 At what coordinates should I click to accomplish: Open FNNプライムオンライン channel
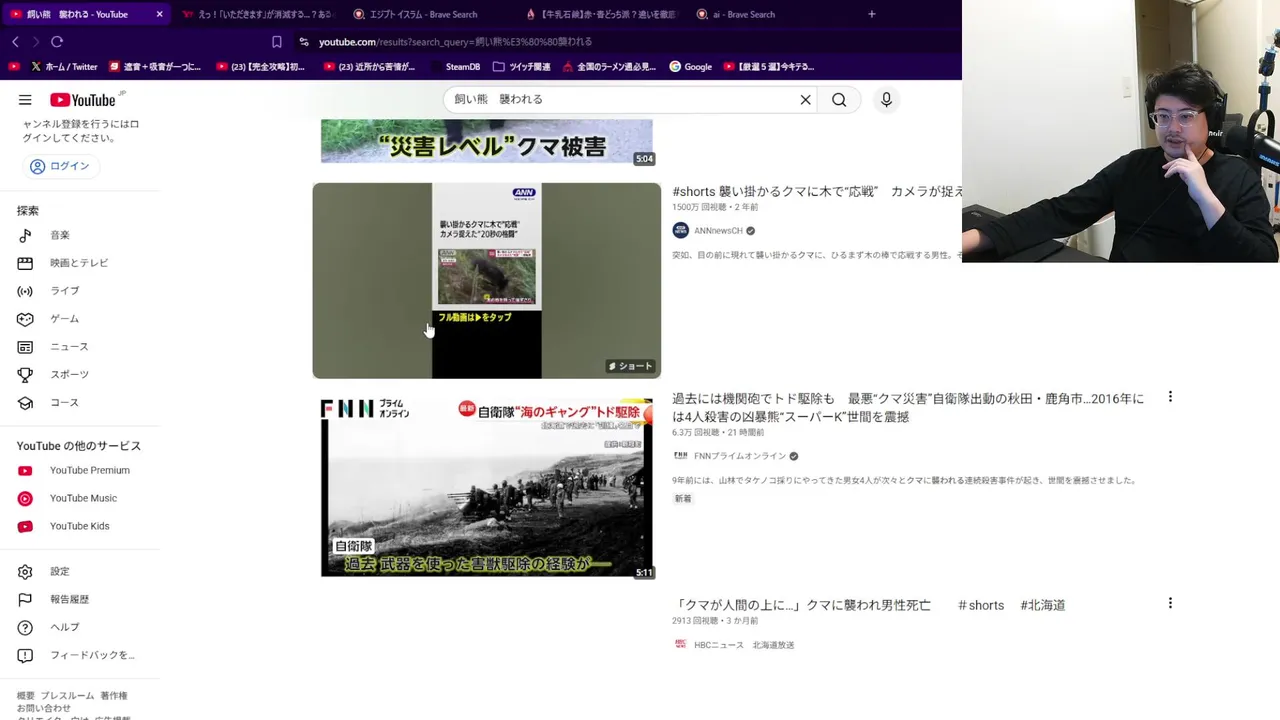point(740,456)
